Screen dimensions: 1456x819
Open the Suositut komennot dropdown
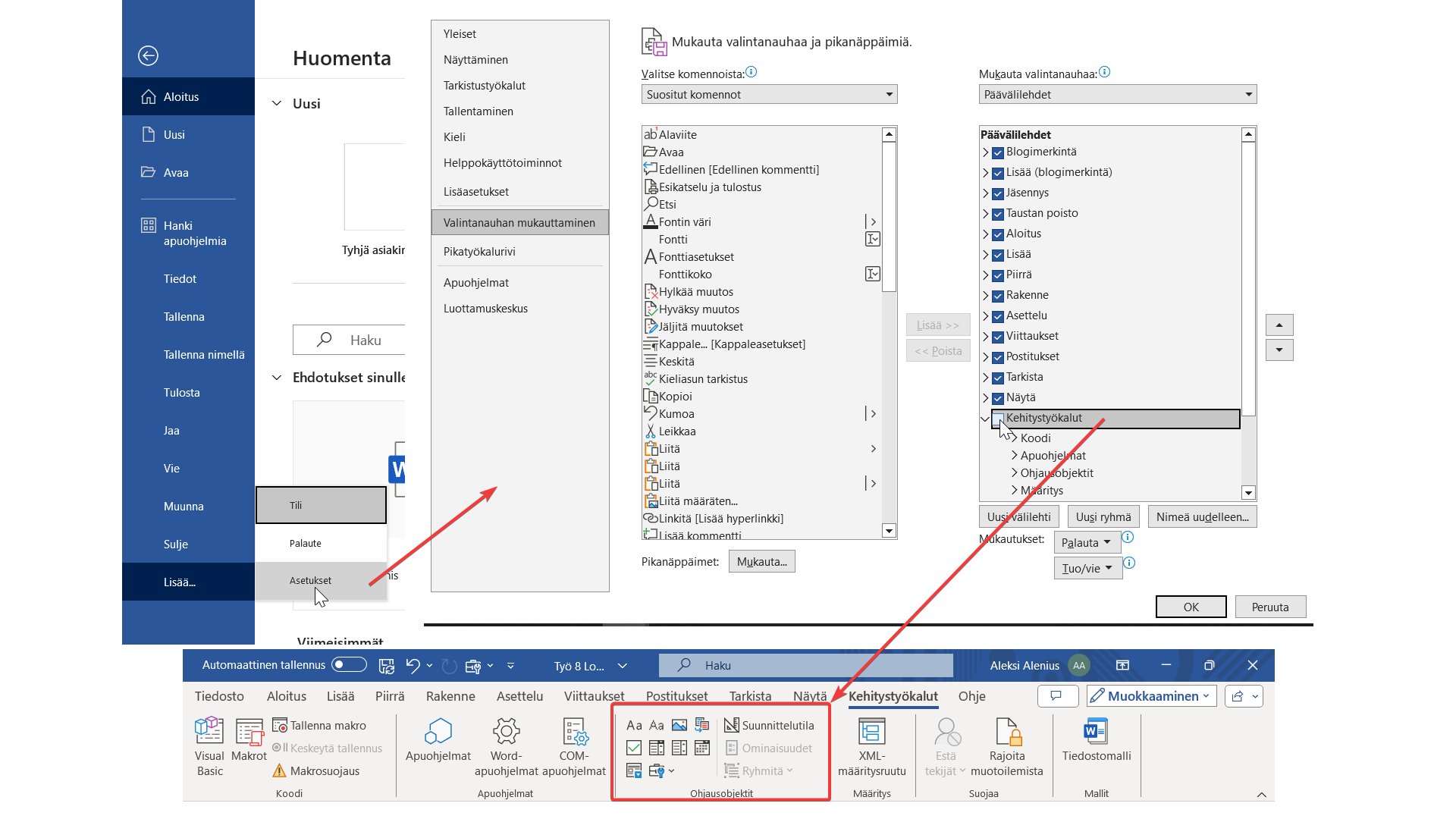click(769, 94)
